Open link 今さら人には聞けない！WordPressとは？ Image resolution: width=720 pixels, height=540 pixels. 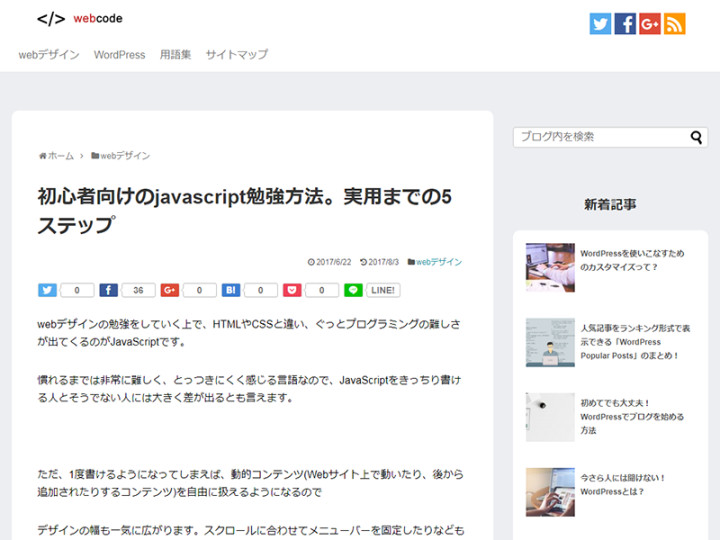coord(623,485)
